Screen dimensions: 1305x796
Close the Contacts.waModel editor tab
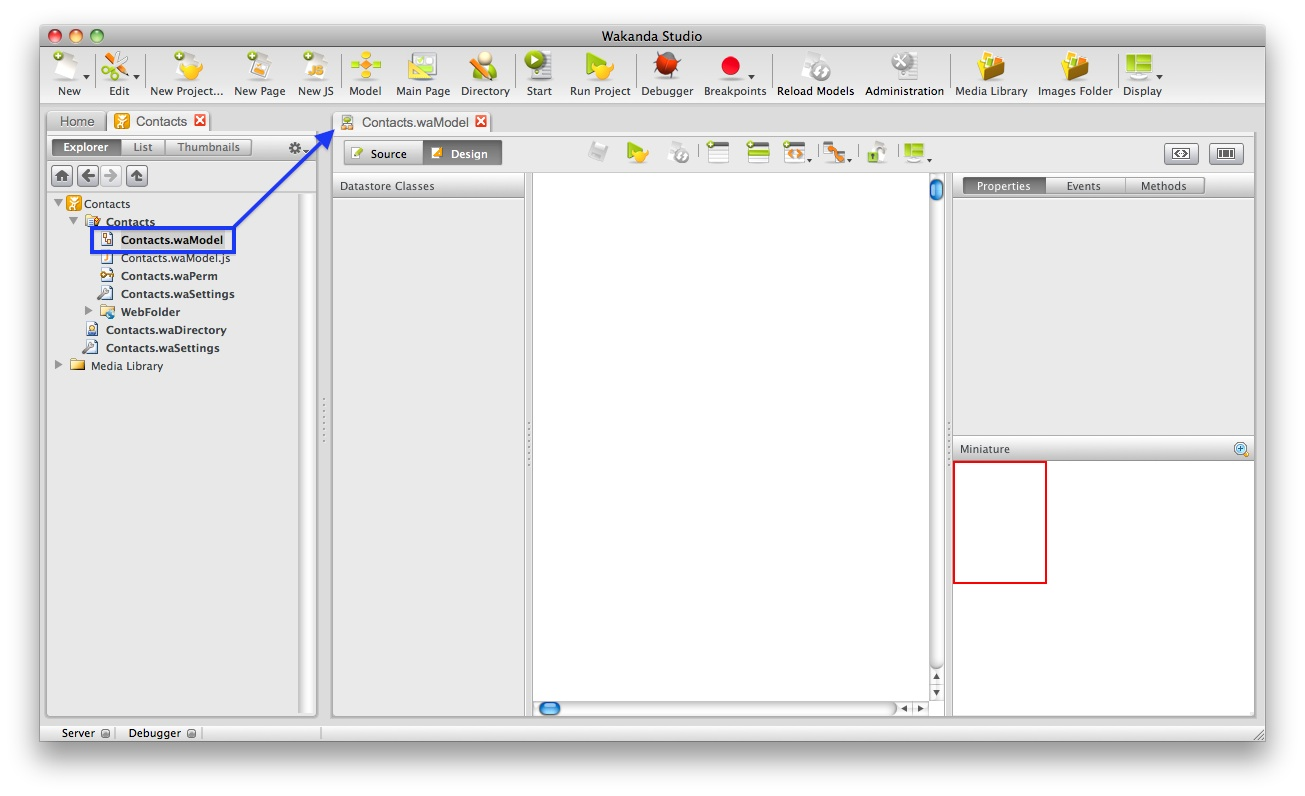tap(481, 122)
